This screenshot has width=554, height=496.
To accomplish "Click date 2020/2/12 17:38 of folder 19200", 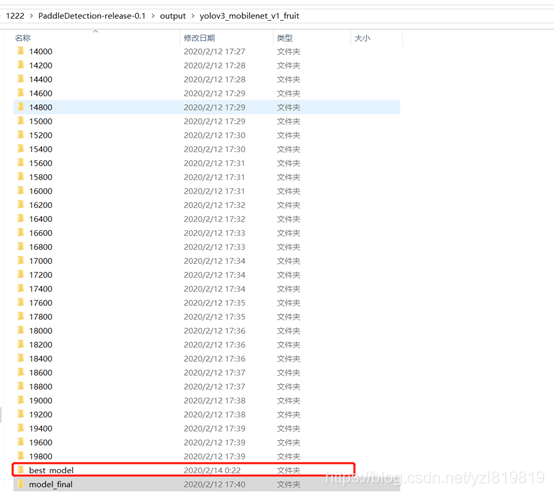I will [x=214, y=414].
